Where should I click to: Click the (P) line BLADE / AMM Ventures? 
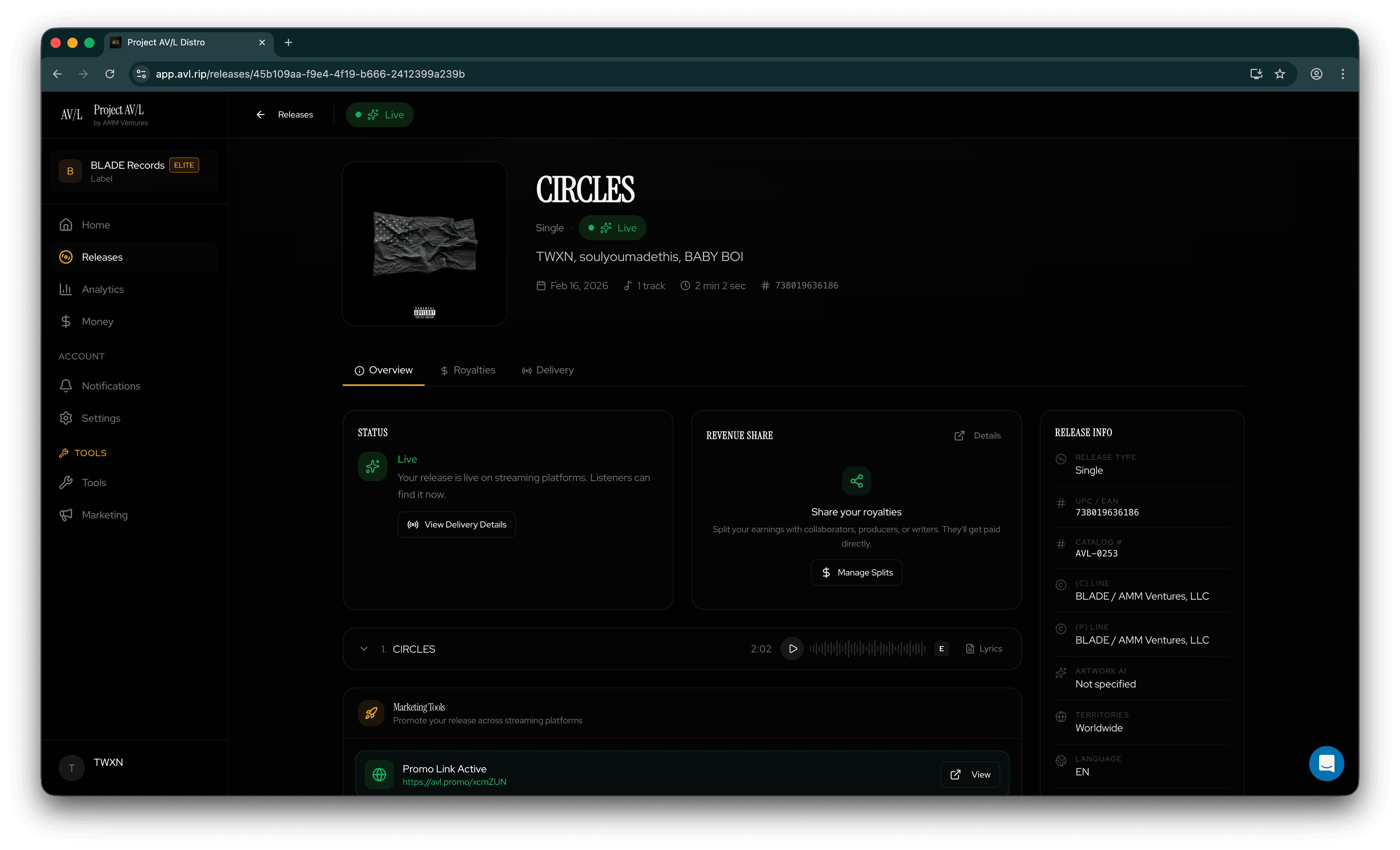click(1142, 640)
